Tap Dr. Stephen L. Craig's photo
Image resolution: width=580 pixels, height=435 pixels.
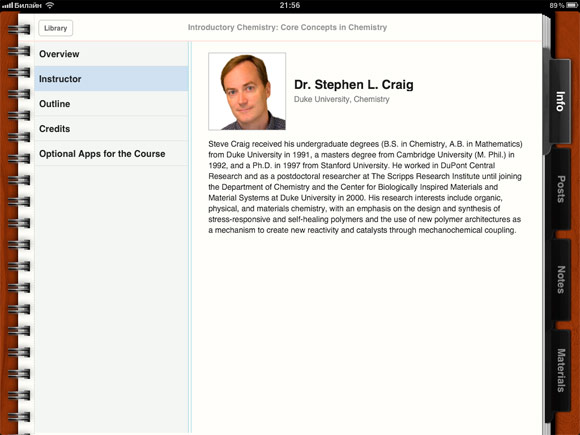(247, 91)
